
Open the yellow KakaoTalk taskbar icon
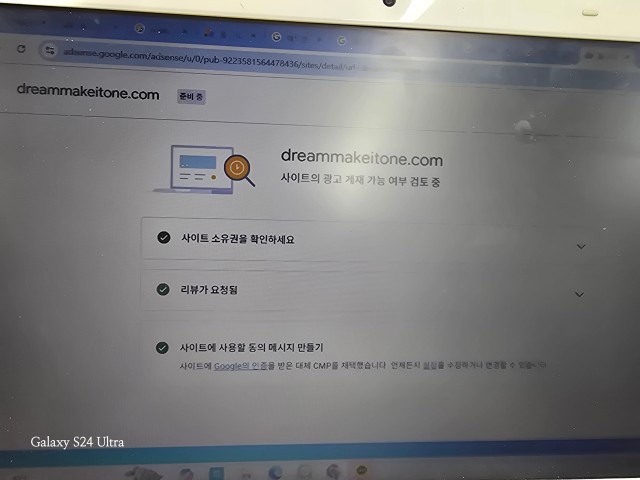[x=362, y=471]
